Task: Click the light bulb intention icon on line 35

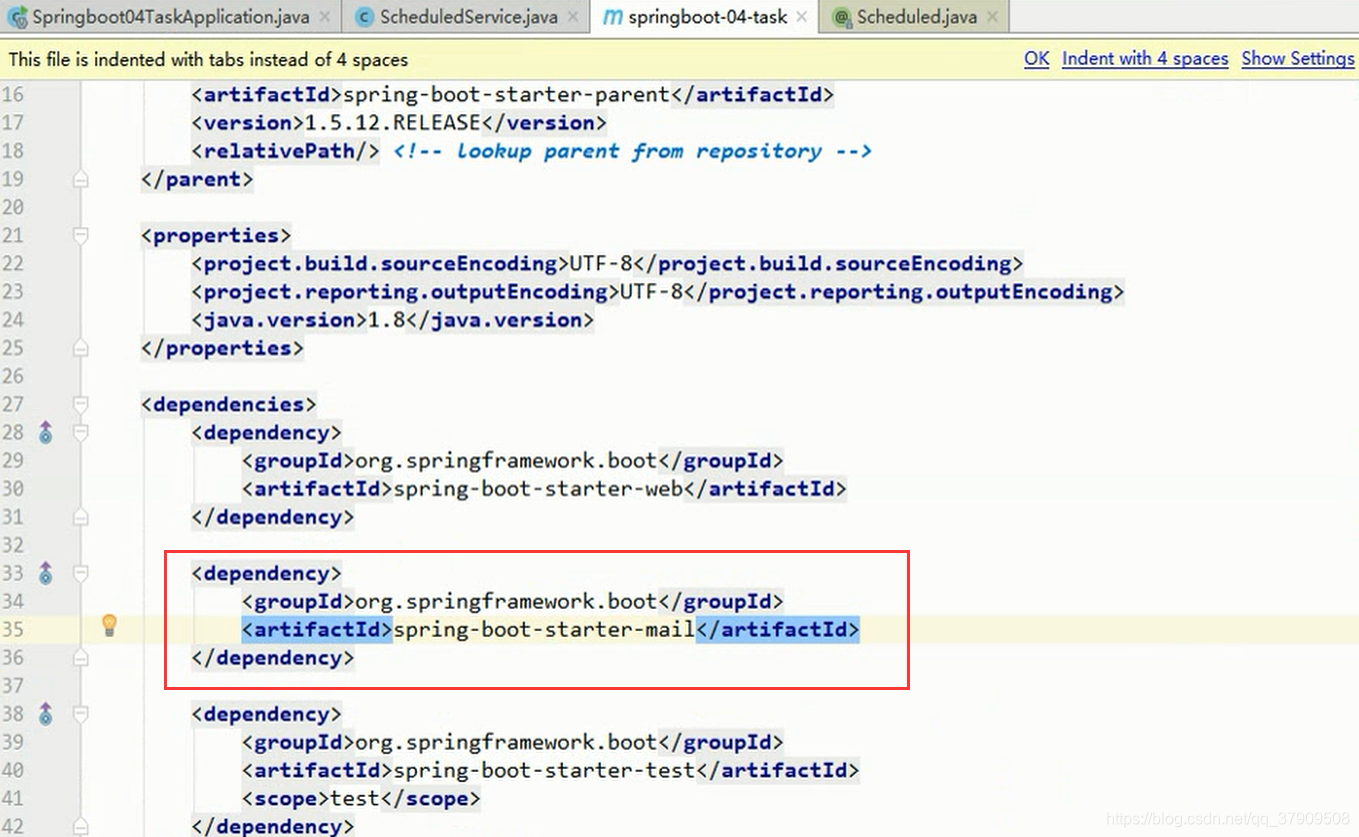Action: coord(110,626)
